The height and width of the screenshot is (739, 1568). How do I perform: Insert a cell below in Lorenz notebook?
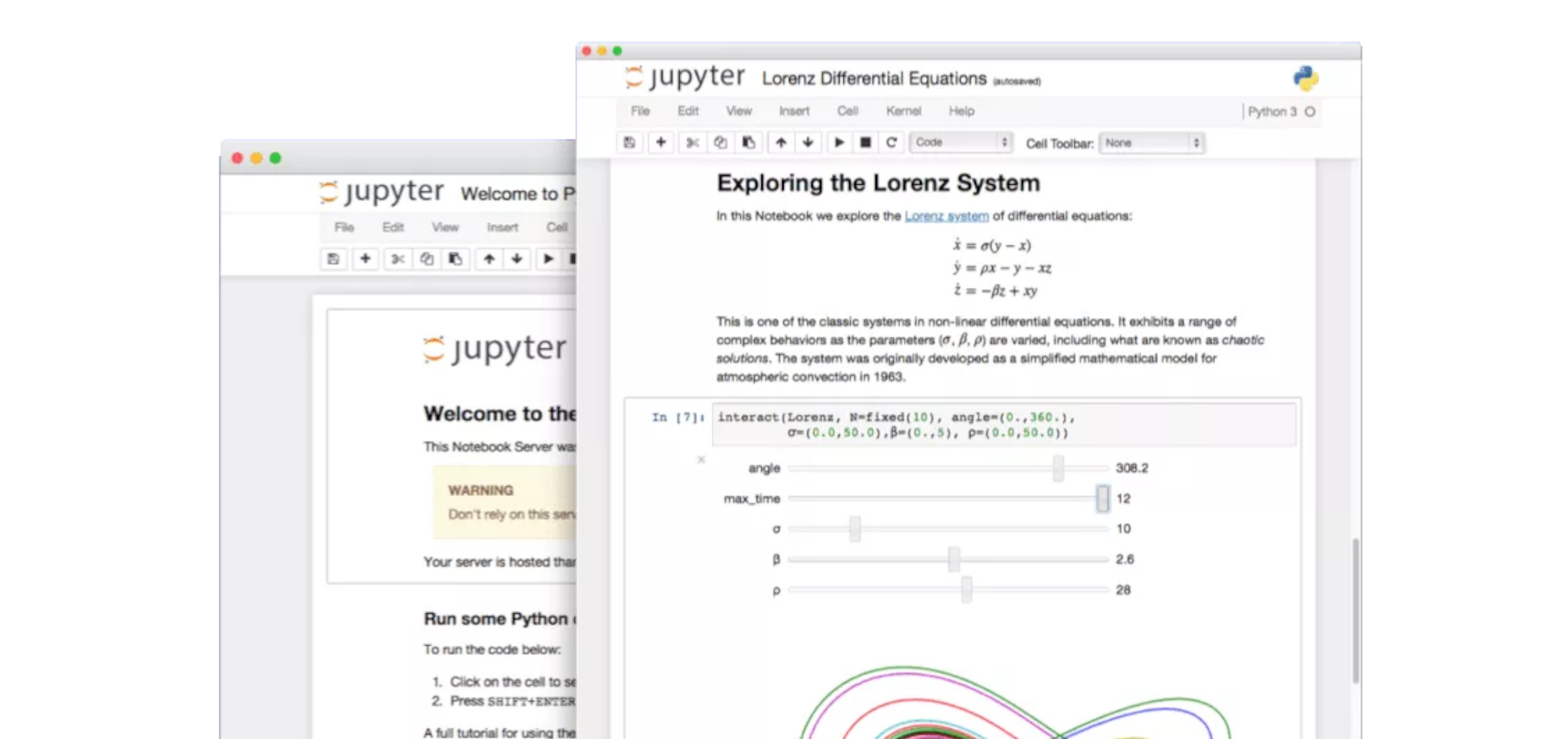click(660, 143)
